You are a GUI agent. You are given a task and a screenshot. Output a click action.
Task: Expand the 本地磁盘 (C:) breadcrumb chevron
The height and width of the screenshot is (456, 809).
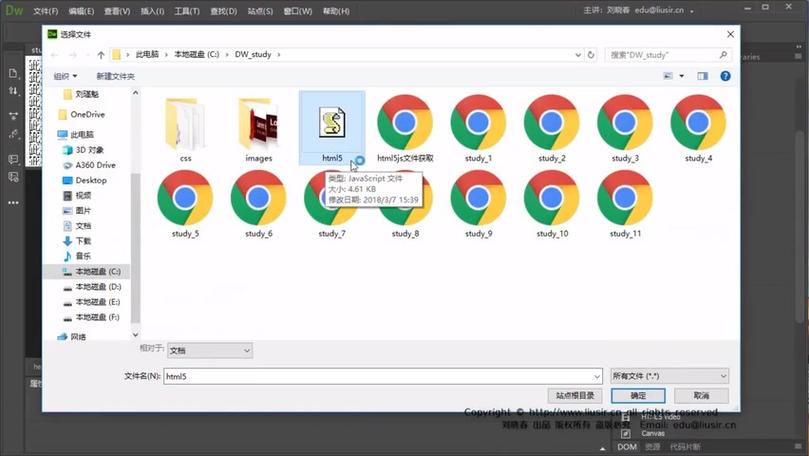pos(226,55)
